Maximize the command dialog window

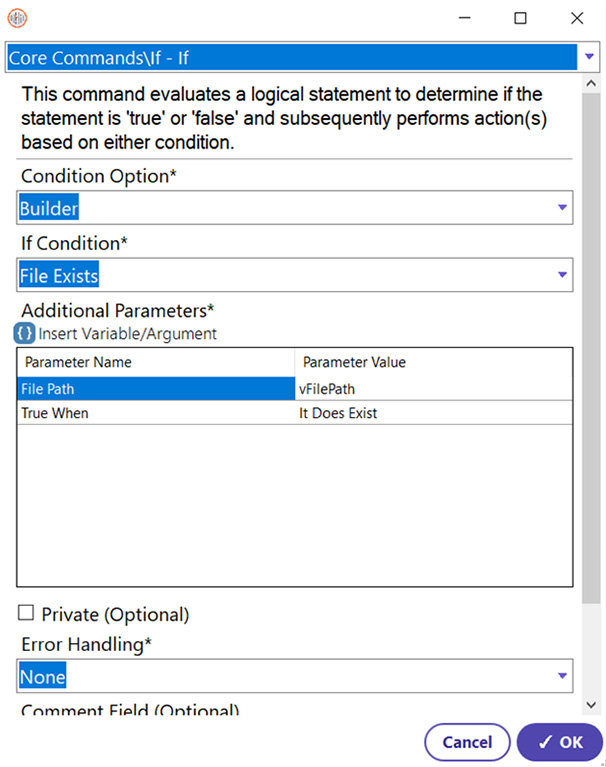pyautogui.click(x=520, y=18)
